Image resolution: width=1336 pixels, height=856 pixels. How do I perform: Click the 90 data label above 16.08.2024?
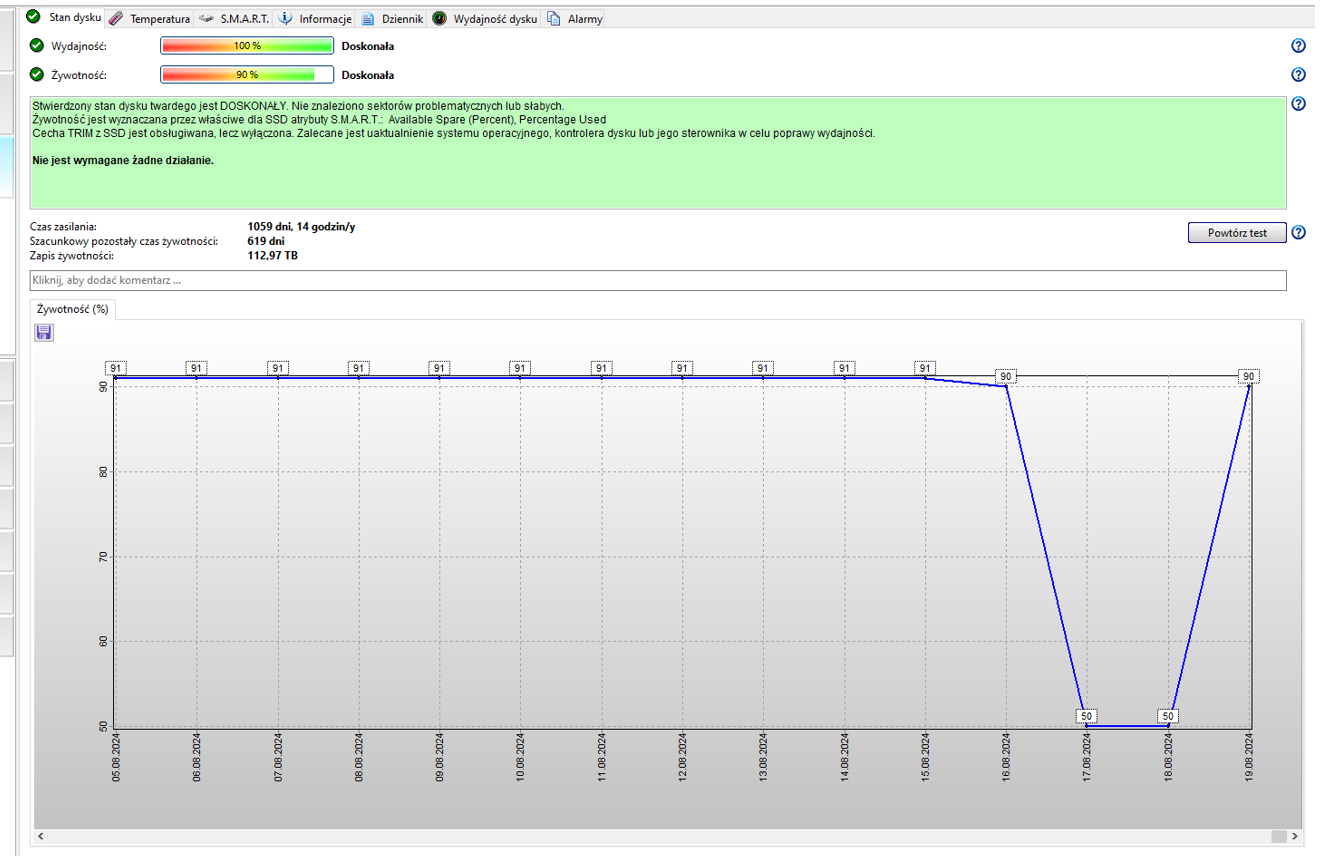1007,376
